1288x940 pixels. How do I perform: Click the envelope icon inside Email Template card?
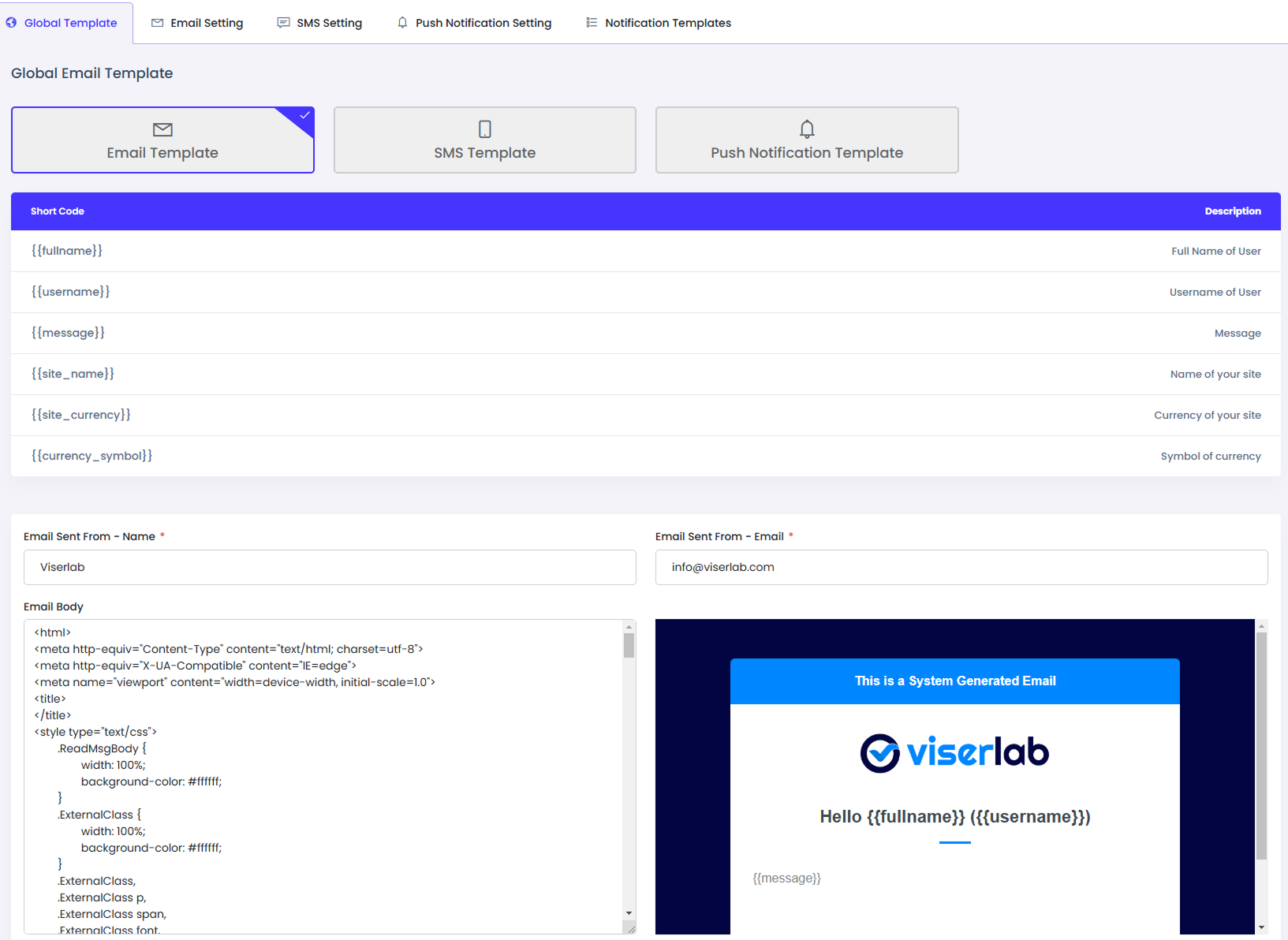(x=162, y=129)
